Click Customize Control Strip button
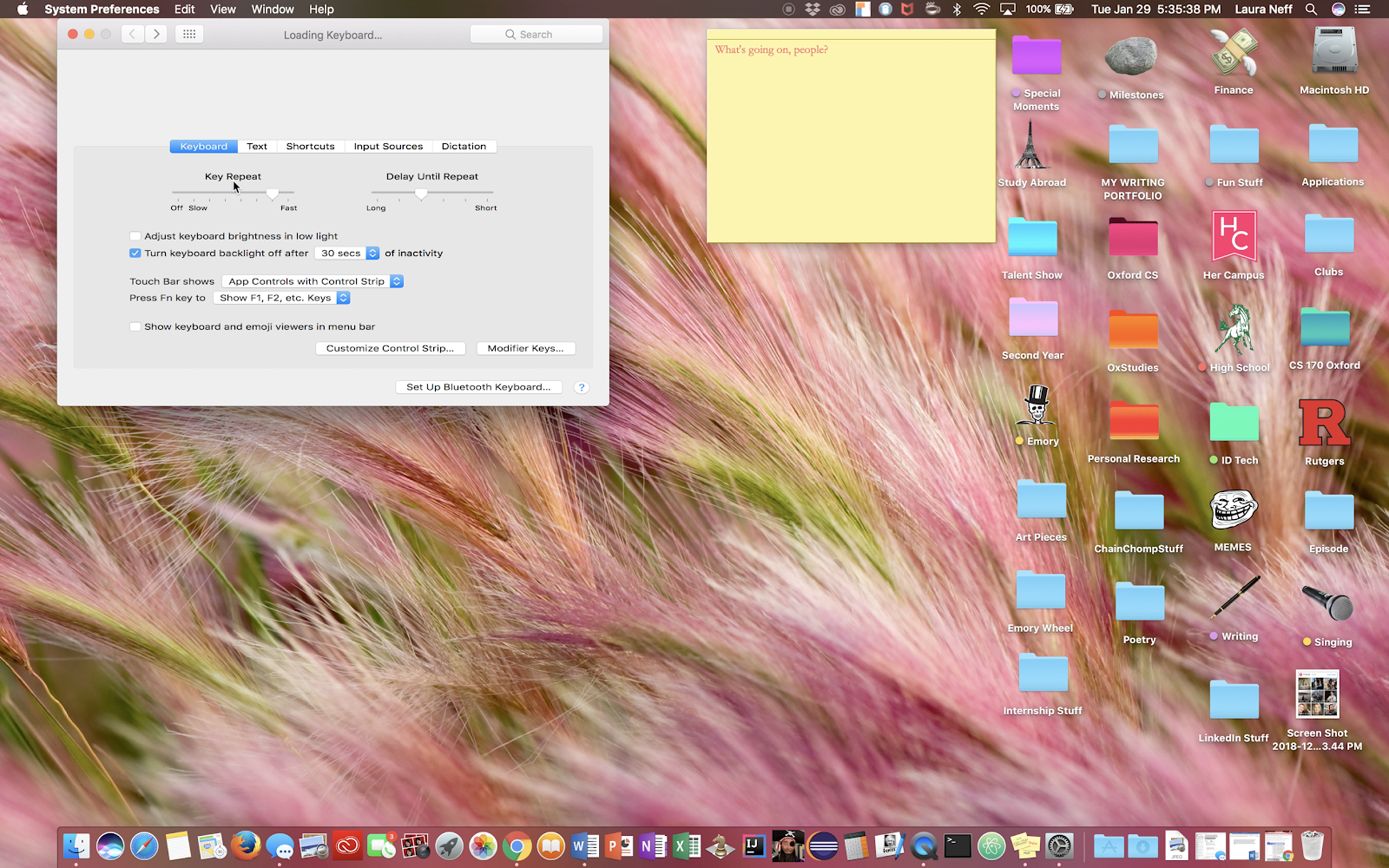Screen dimensions: 1389x868 coord(390,348)
